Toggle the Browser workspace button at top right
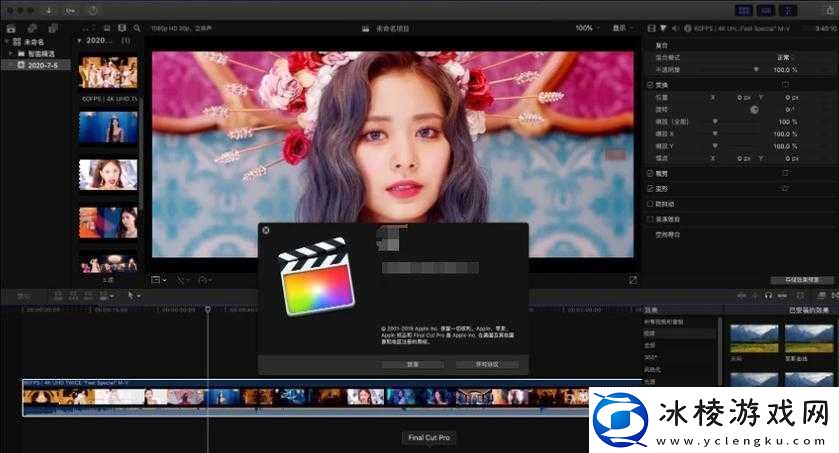839x453 pixels. pos(744,10)
